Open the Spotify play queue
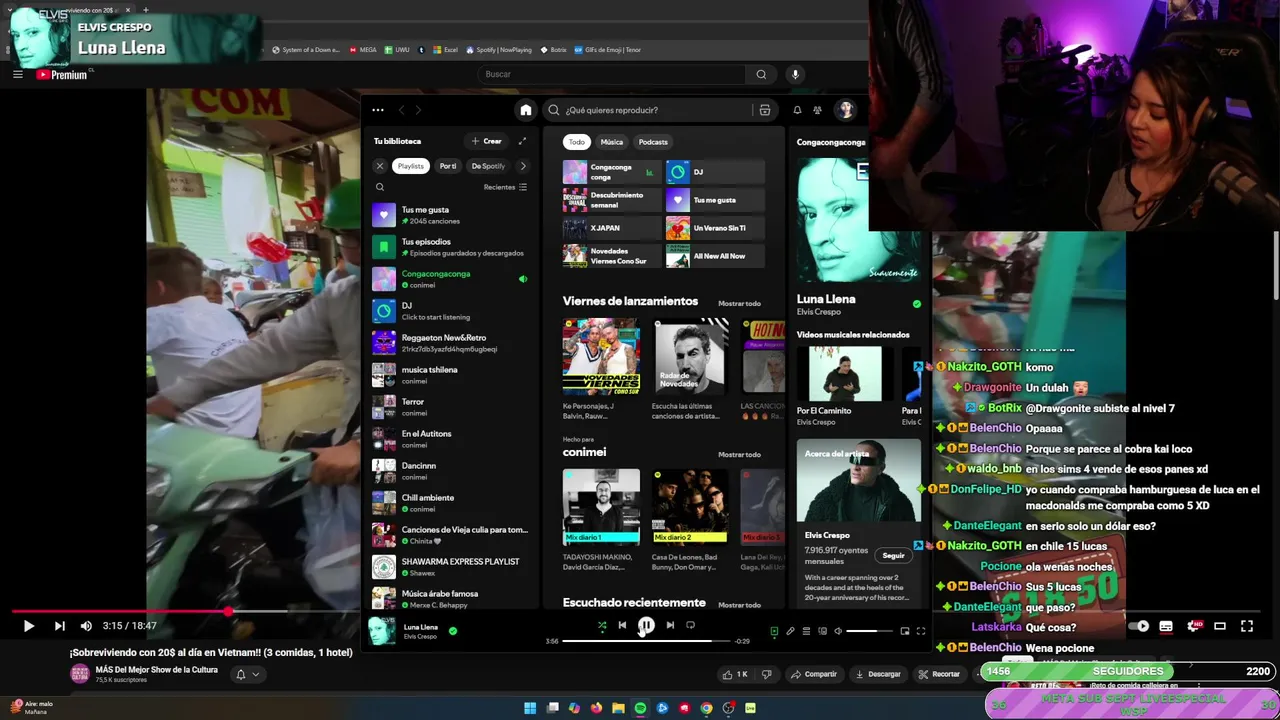1280x720 pixels. [806, 631]
